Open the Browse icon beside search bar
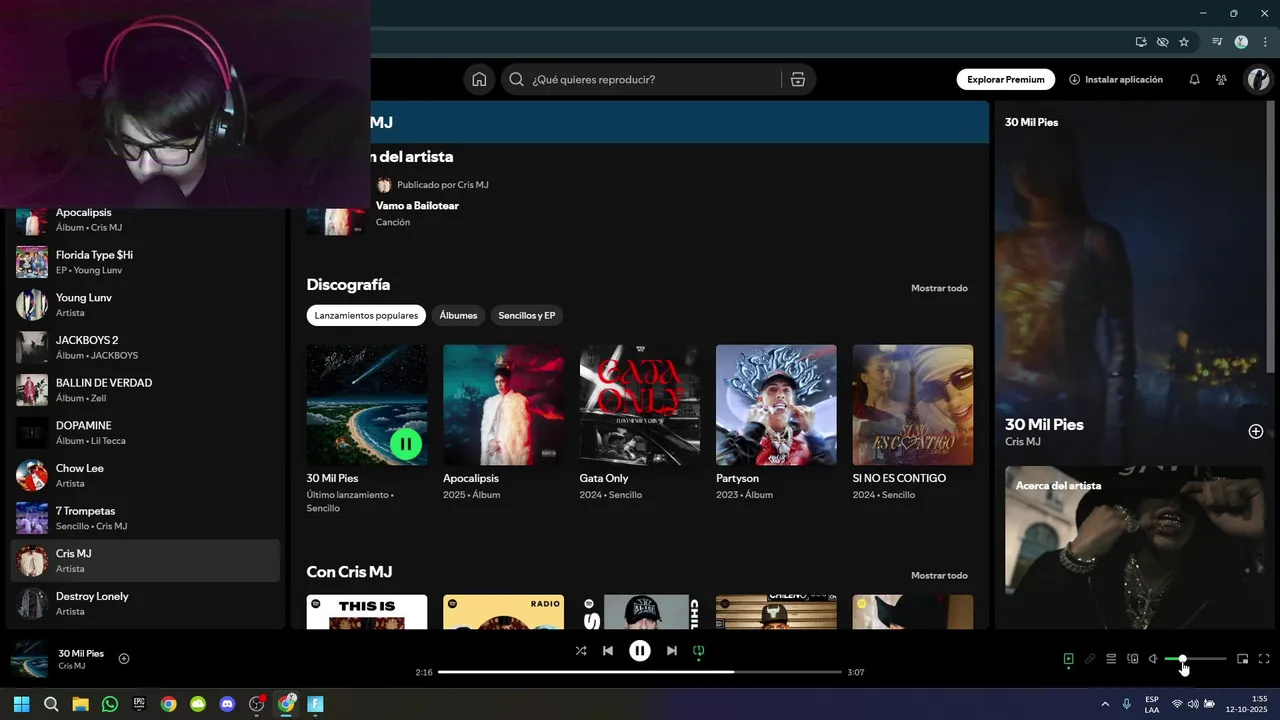Viewport: 1280px width, 720px height. point(797,79)
